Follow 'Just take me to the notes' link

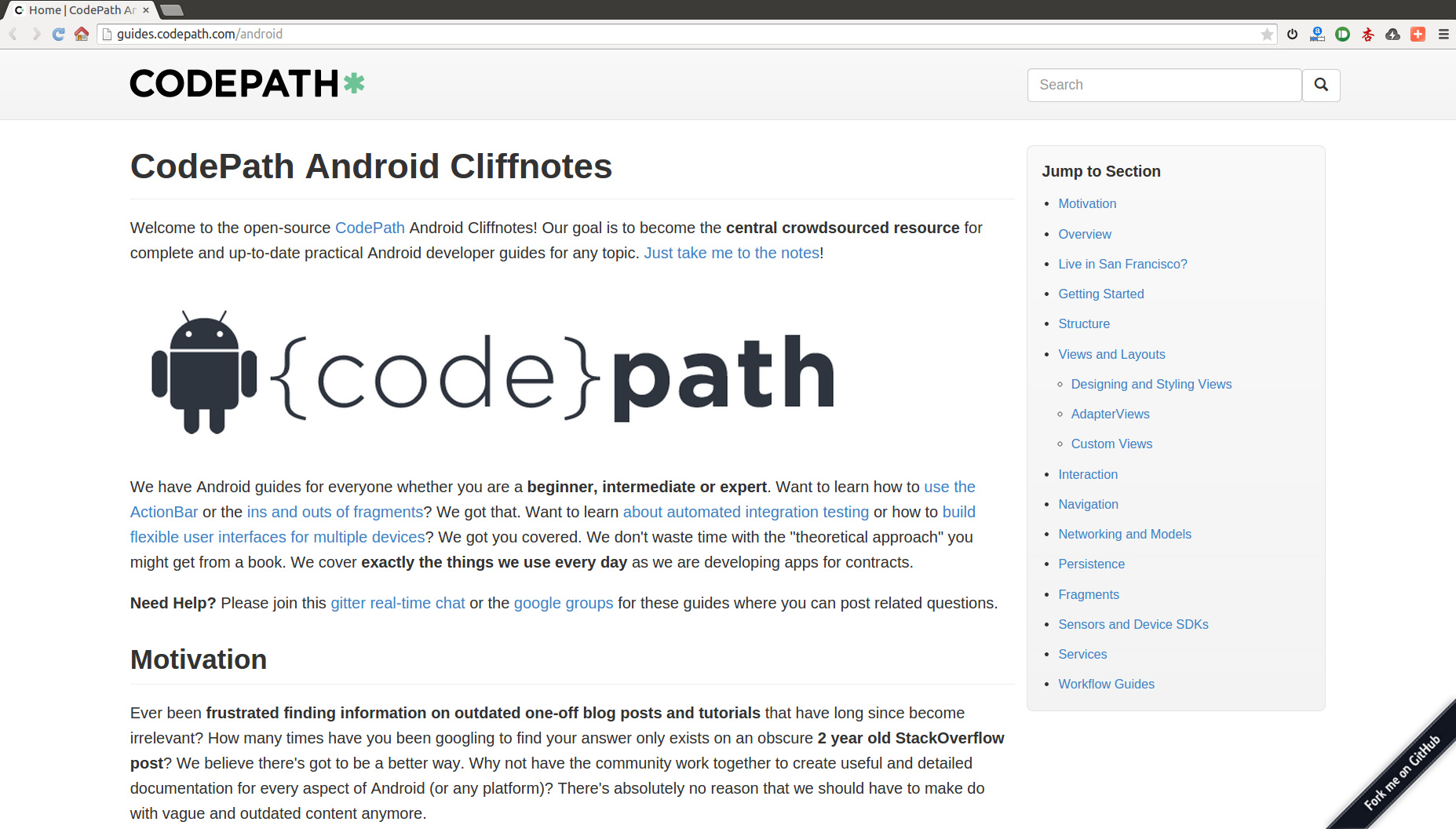[732, 253]
